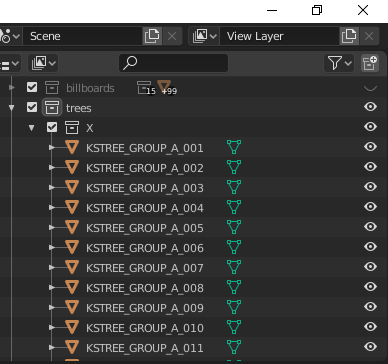Collapse the trees collection
388x364 pixels.
pyautogui.click(x=12, y=108)
